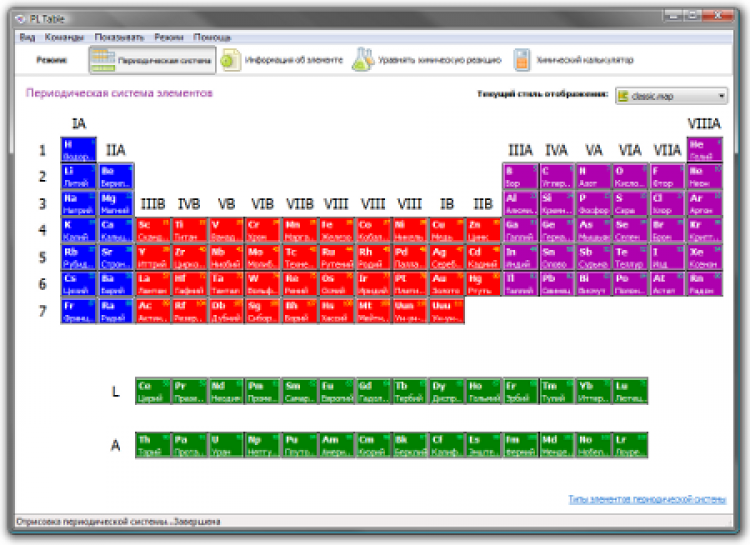
Task: Open the Вид menu
Action: [27, 37]
